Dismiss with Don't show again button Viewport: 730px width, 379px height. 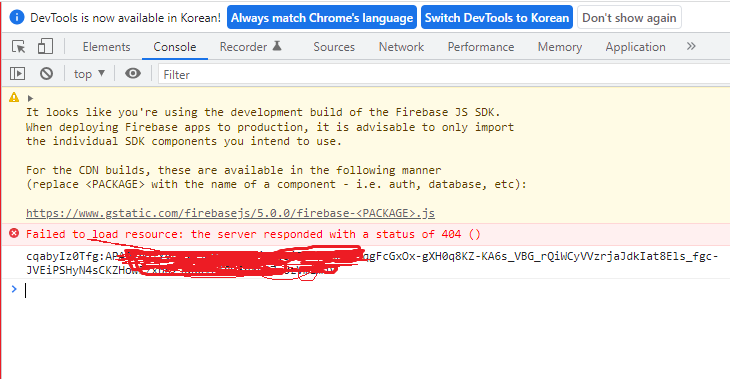coord(629,18)
